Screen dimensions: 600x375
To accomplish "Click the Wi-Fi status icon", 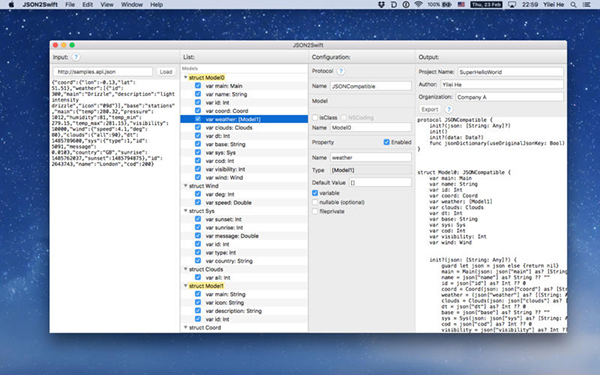I will click(x=418, y=5).
